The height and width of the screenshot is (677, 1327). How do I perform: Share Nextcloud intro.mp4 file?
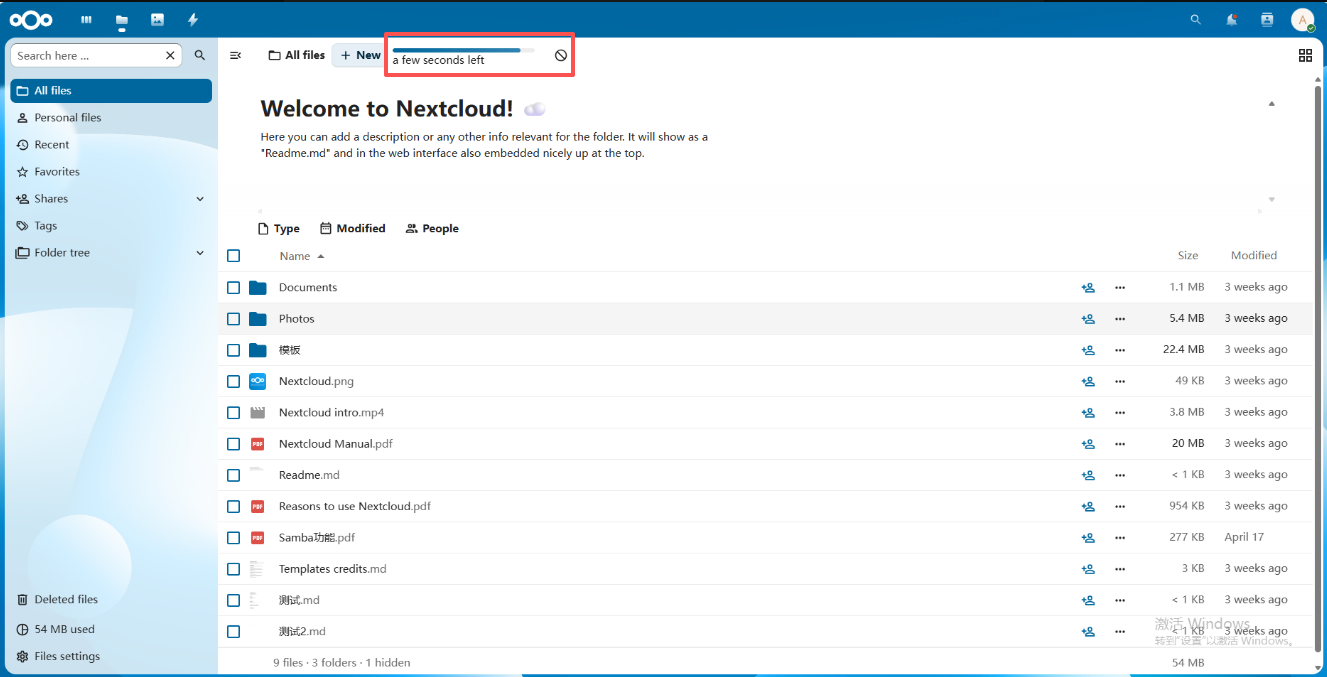(1088, 412)
